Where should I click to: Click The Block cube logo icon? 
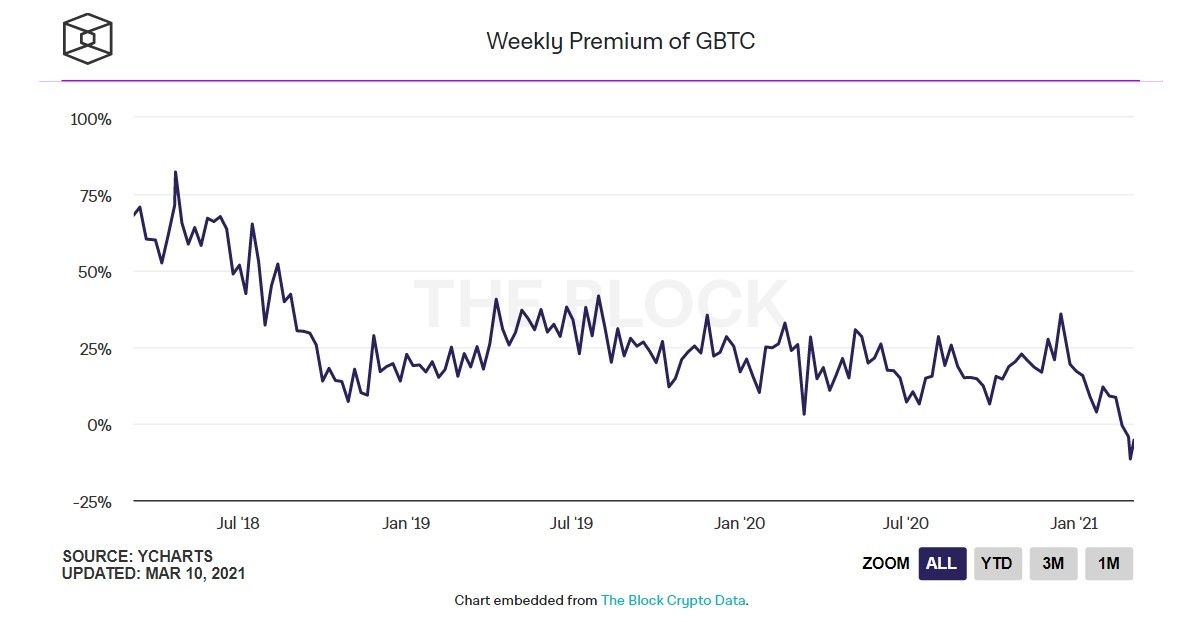(x=88, y=39)
